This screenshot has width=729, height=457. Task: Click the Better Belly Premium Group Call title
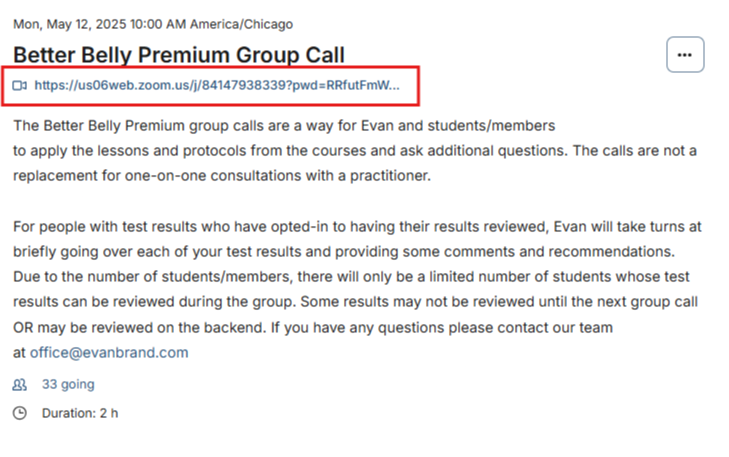coord(179,55)
